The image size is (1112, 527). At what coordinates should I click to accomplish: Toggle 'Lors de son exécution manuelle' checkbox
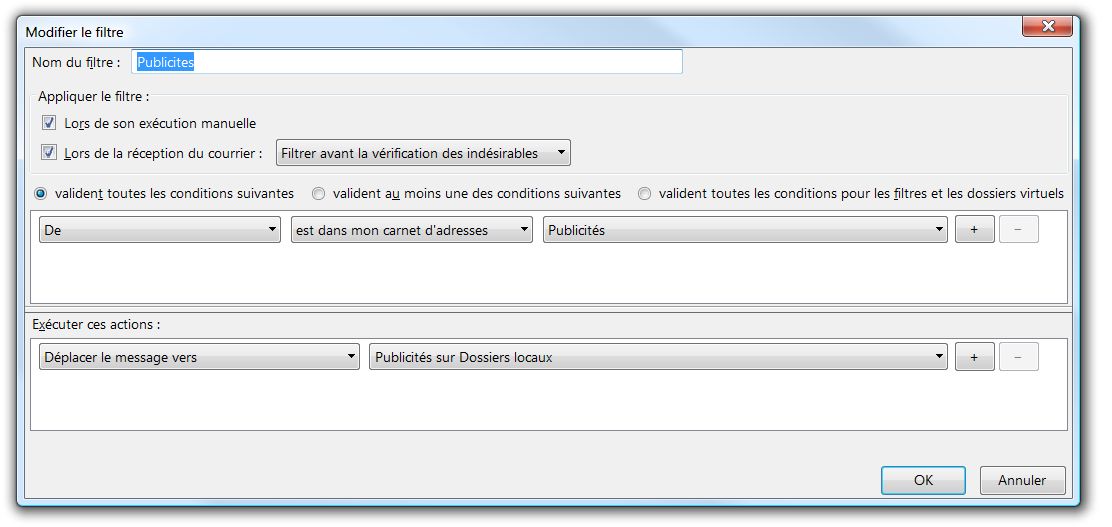(49, 123)
